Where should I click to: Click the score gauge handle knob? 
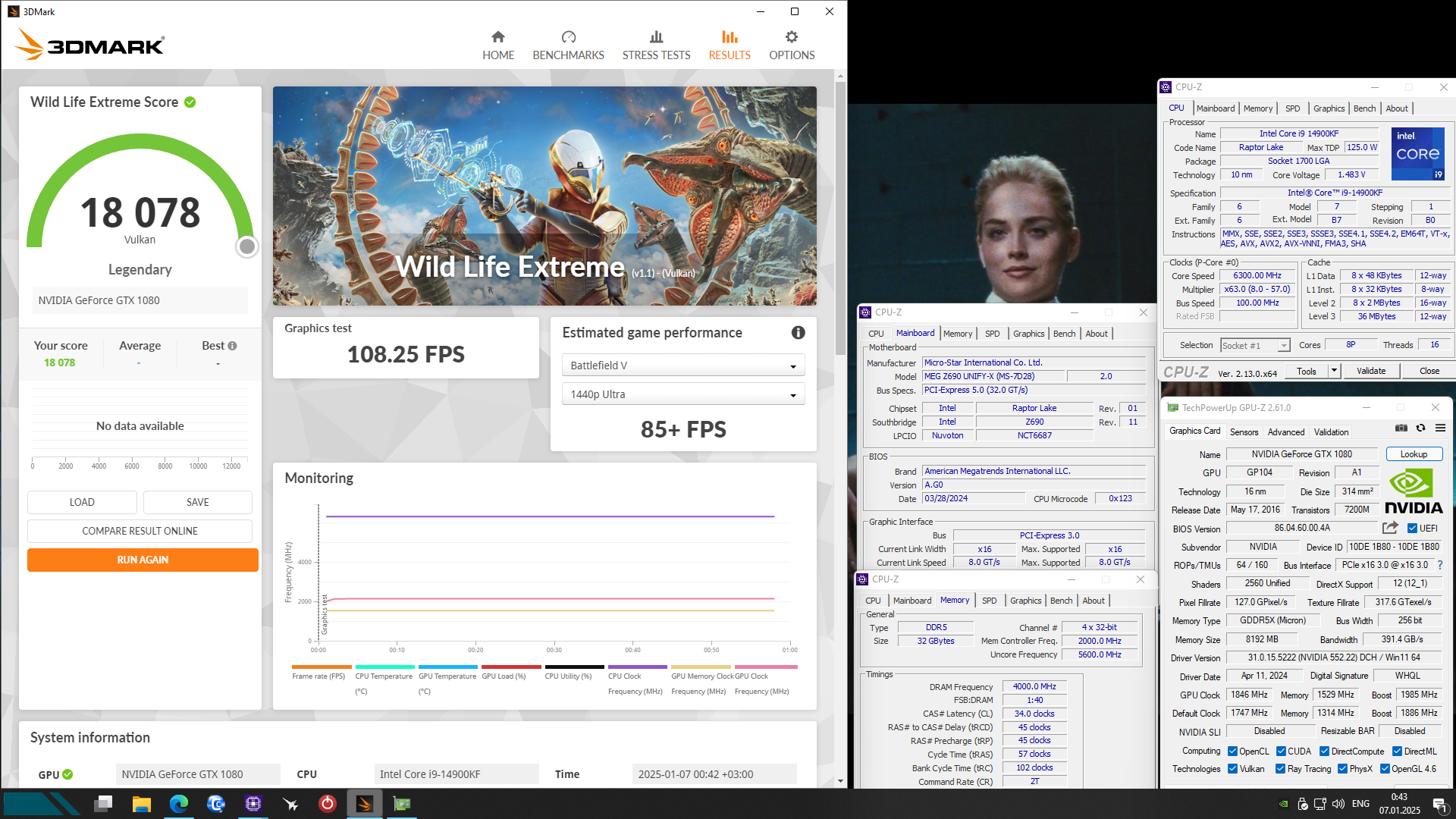tap(247, 246)
